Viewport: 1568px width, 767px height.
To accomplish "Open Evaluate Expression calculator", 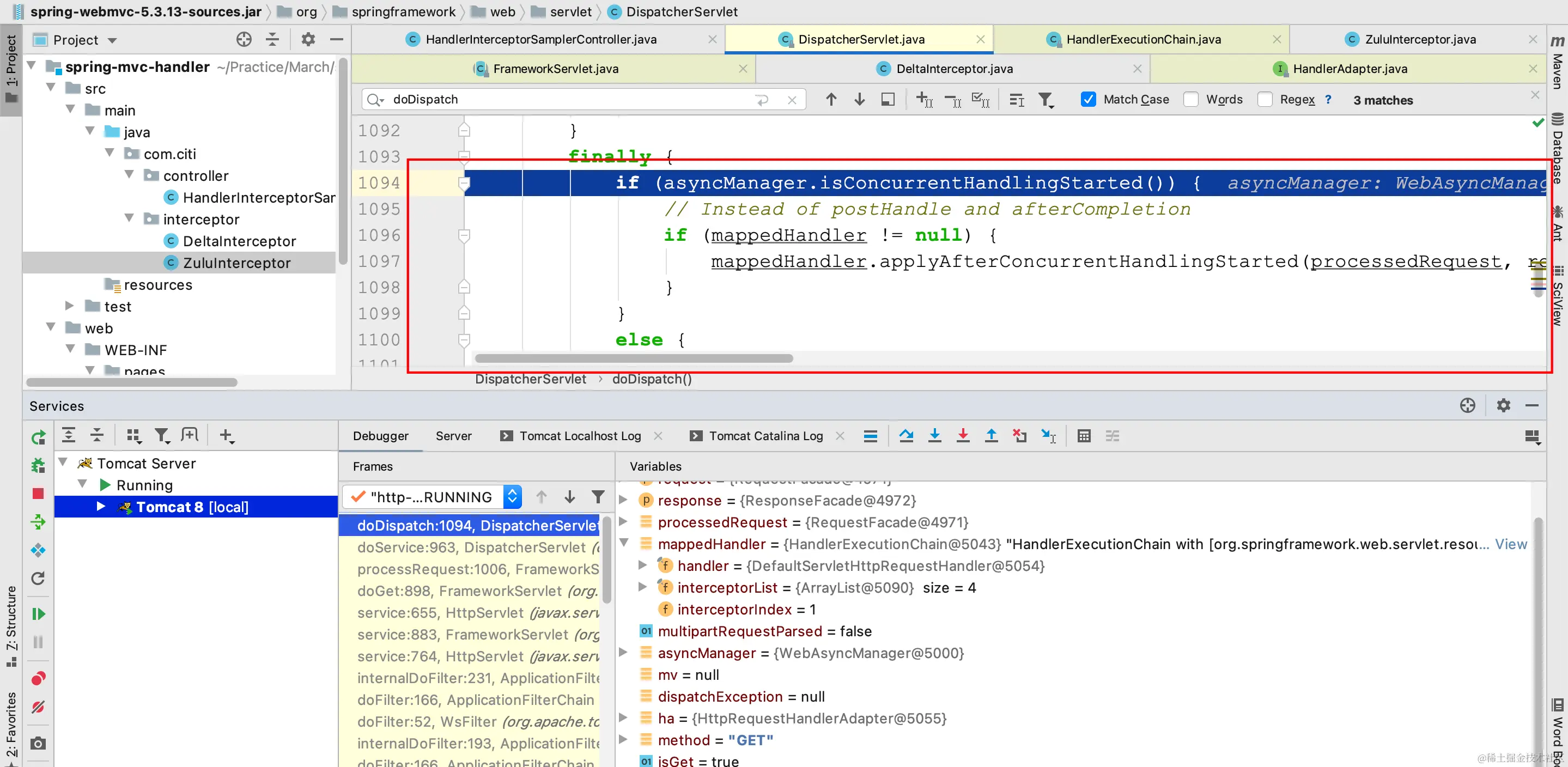I will [x=1084, y=436].
